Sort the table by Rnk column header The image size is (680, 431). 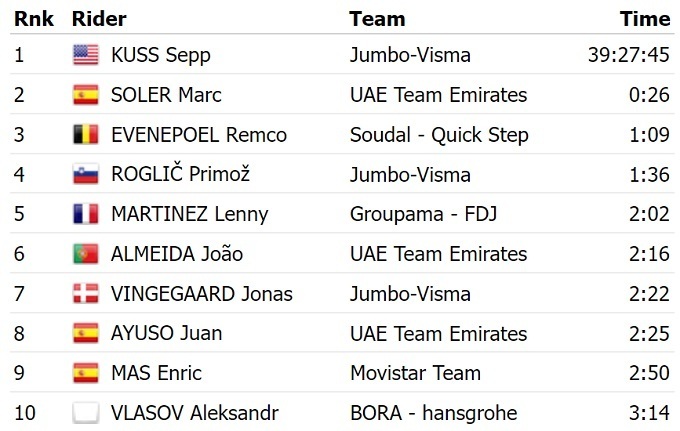pyautogui.click(x=33, y=19)
